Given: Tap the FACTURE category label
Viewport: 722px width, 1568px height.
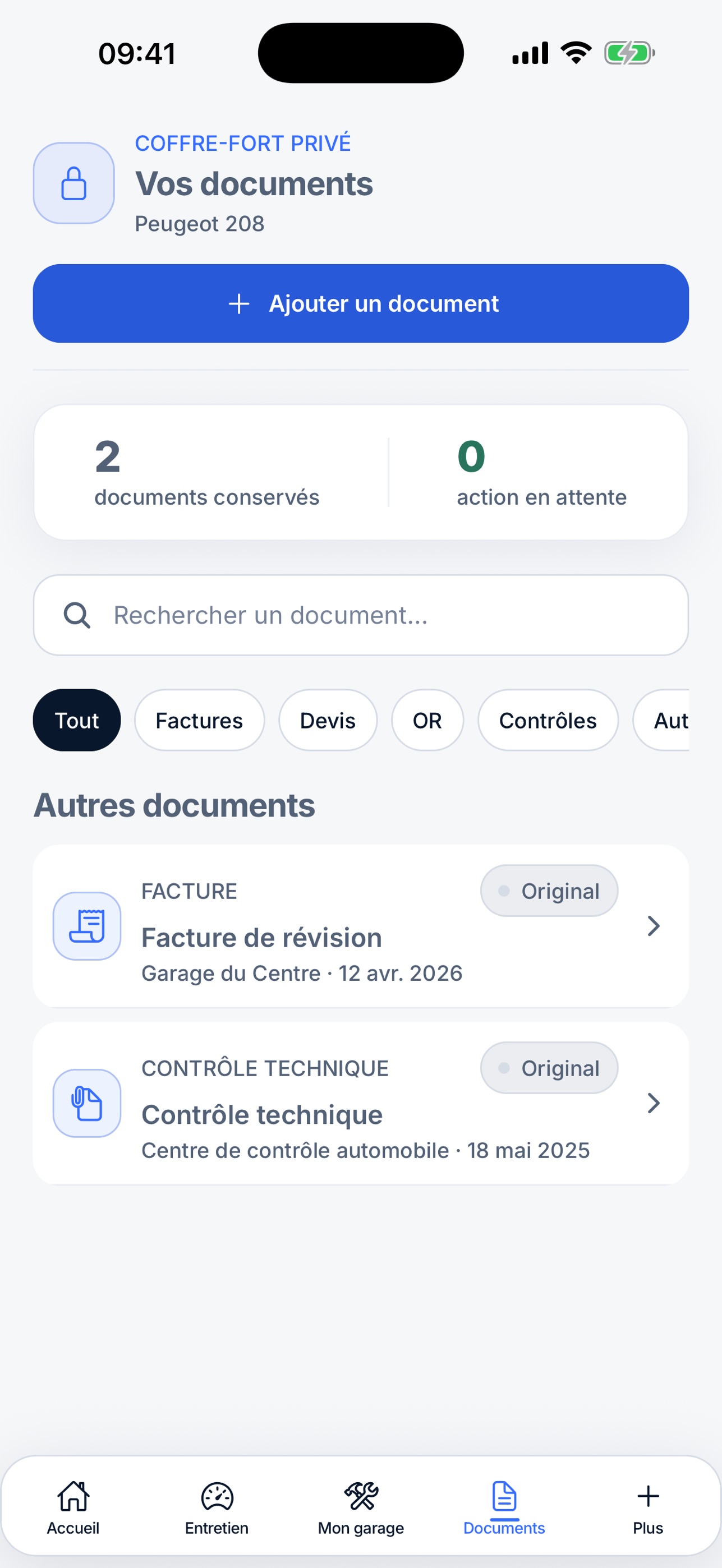Looking at the screenshot, I should pyautogui.click(x=189, y=891).
